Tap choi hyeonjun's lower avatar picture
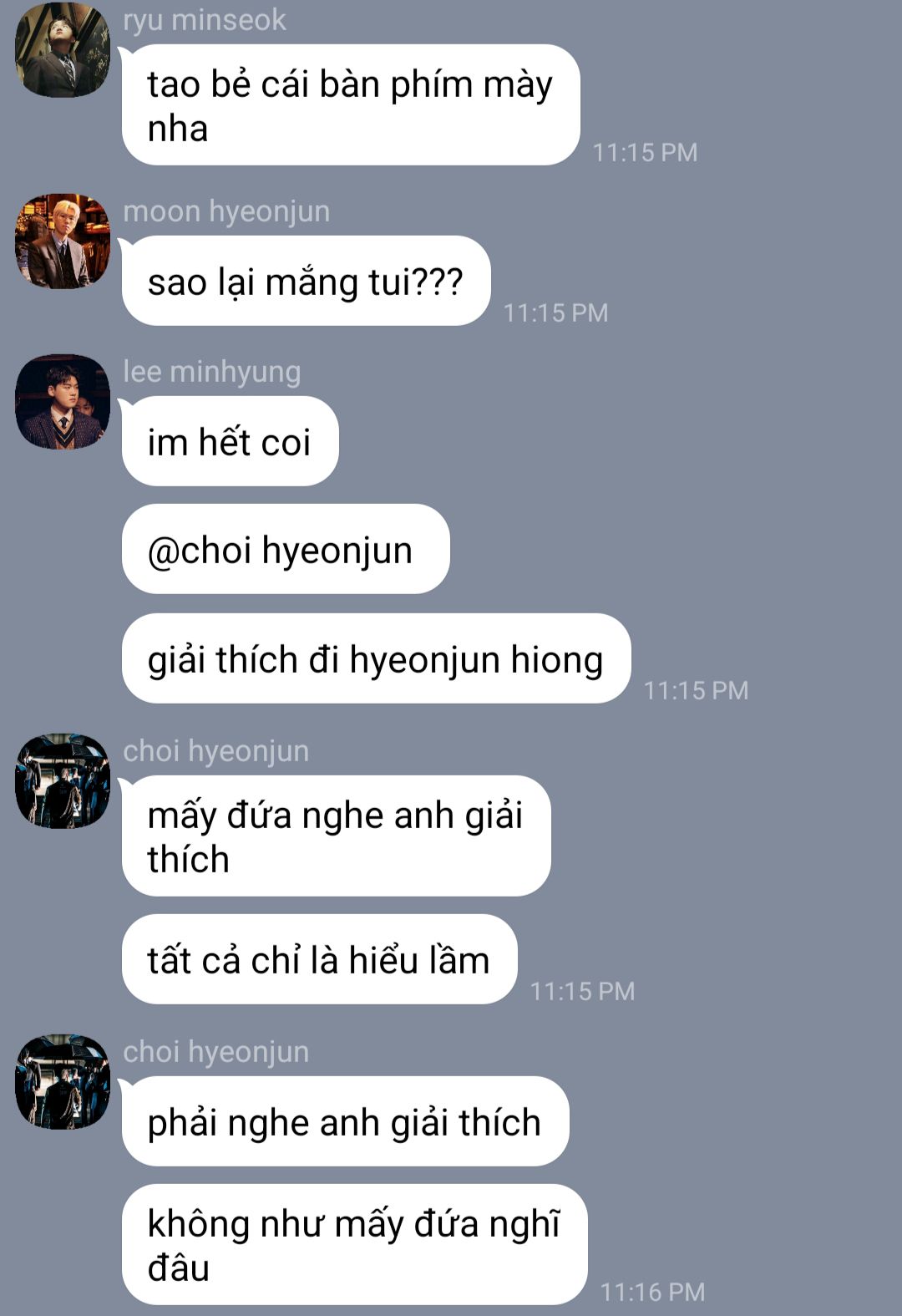Image resolution: width=902 pixels, height=1316 pixels. pyautogui.click(x=63, y=1082)
